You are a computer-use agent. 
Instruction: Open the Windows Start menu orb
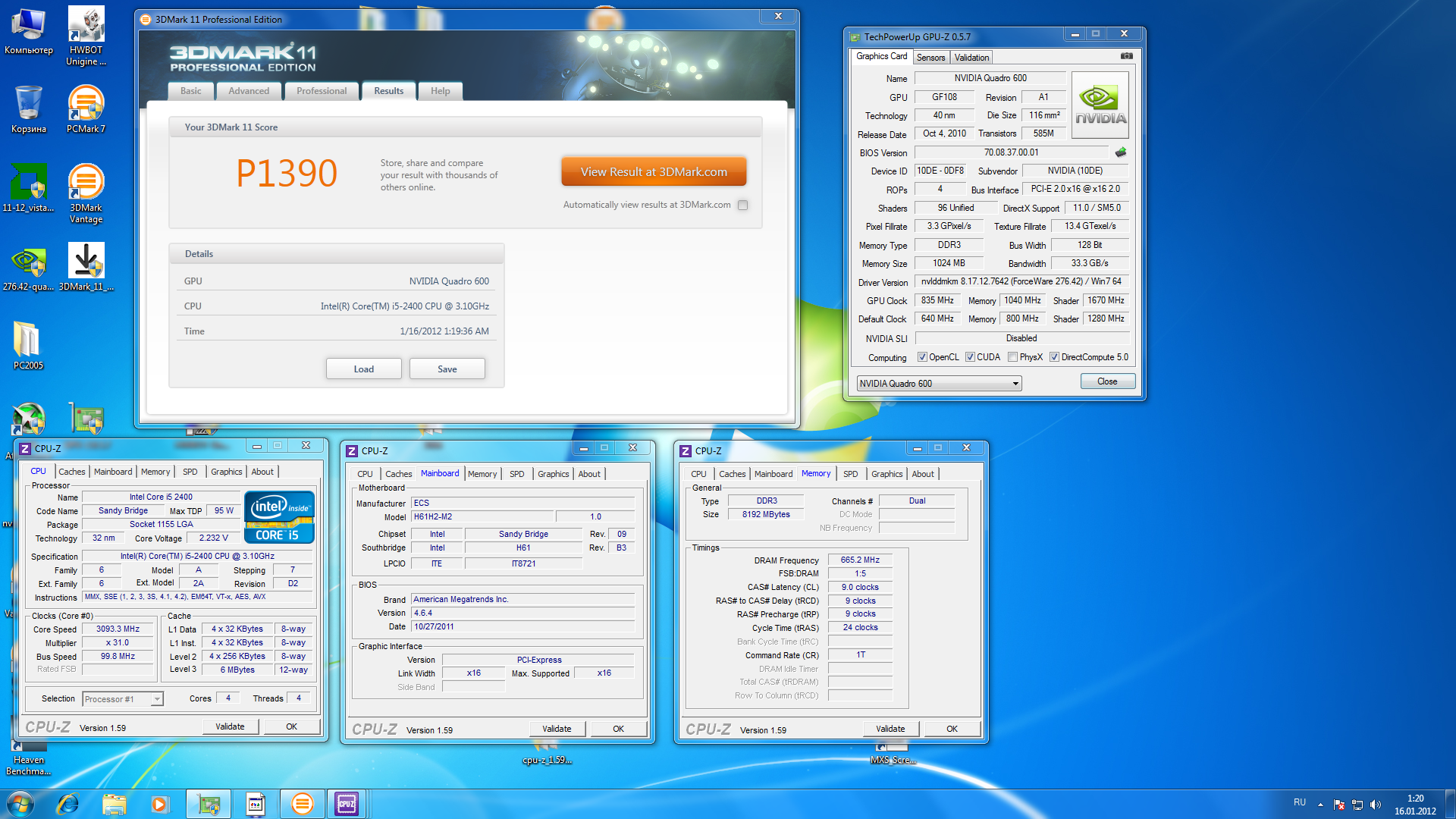[20, 803]
